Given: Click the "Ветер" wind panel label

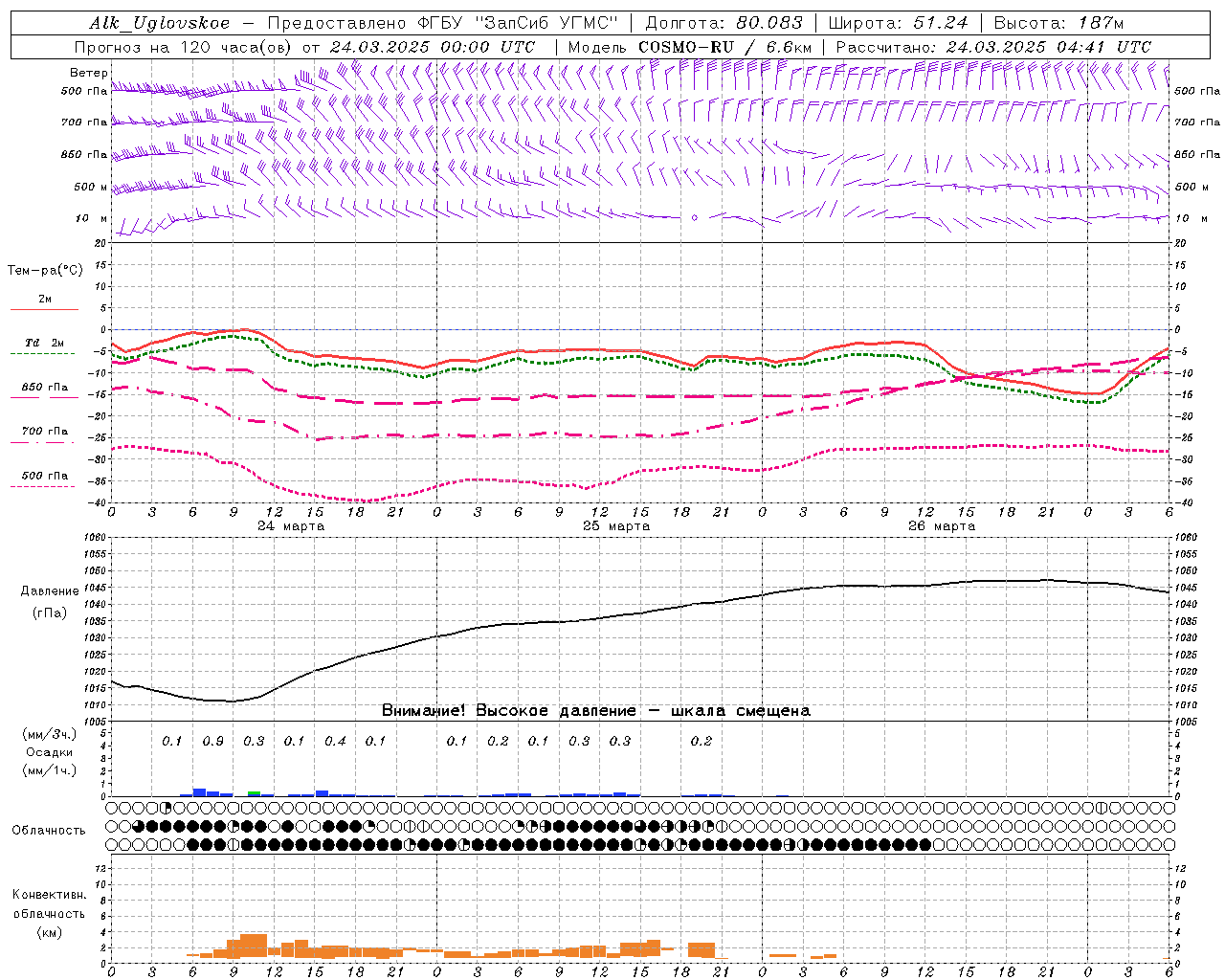Looking at the screenshot, I should (89, 73).
